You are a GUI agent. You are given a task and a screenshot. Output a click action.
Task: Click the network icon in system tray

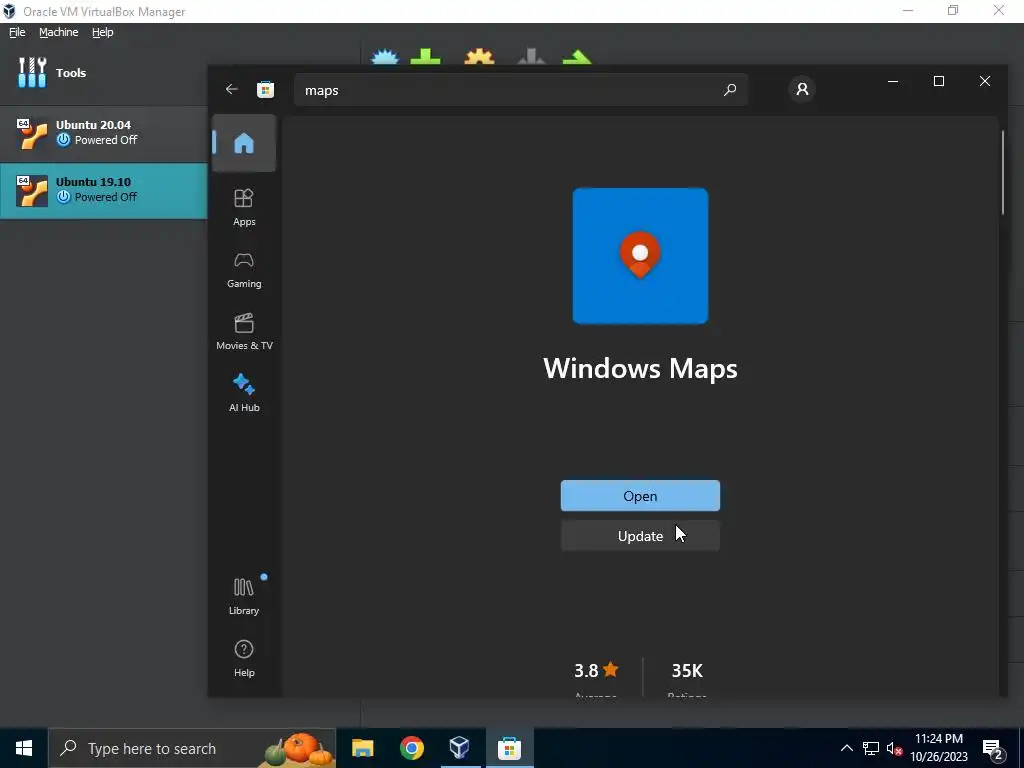[871, 748]
